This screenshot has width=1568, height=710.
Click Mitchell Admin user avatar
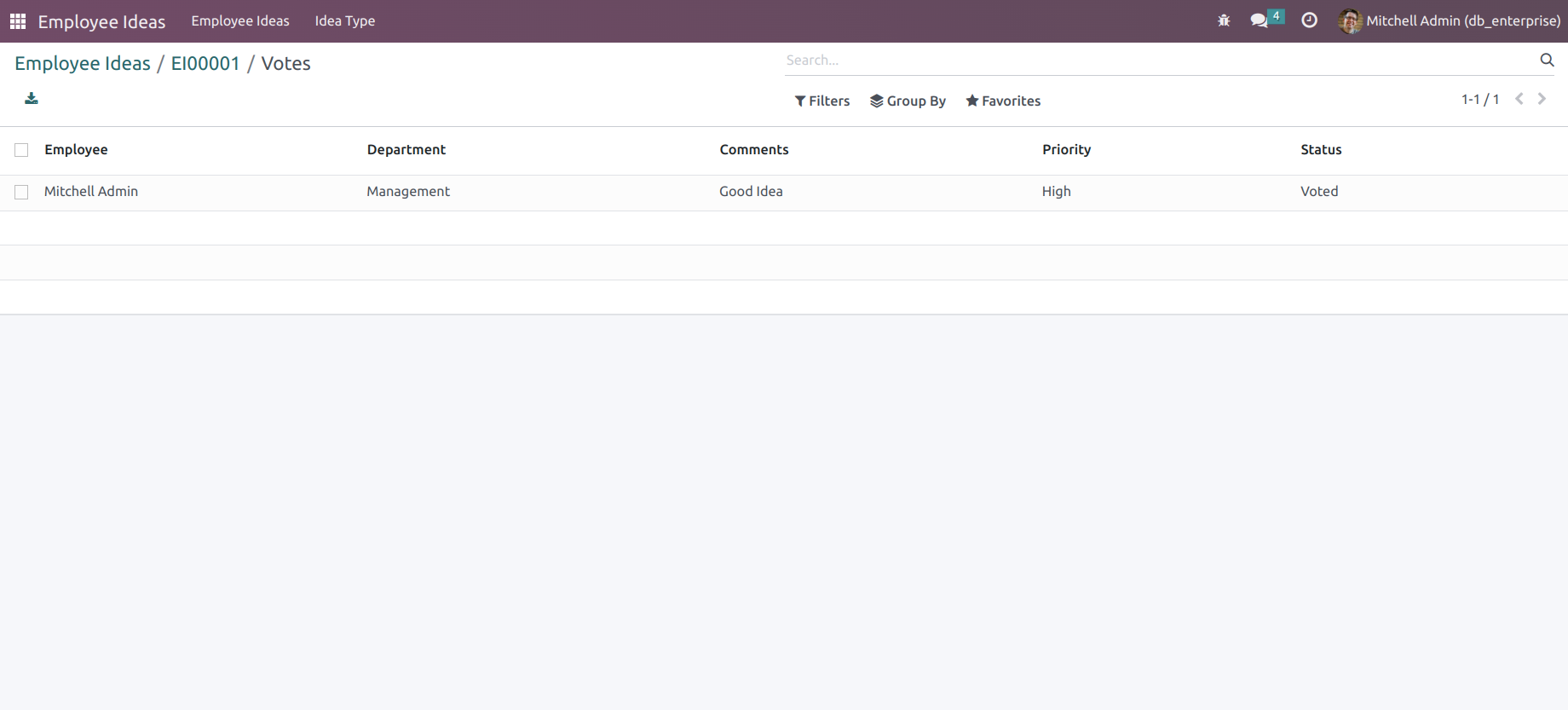(x=1350, y=21)
